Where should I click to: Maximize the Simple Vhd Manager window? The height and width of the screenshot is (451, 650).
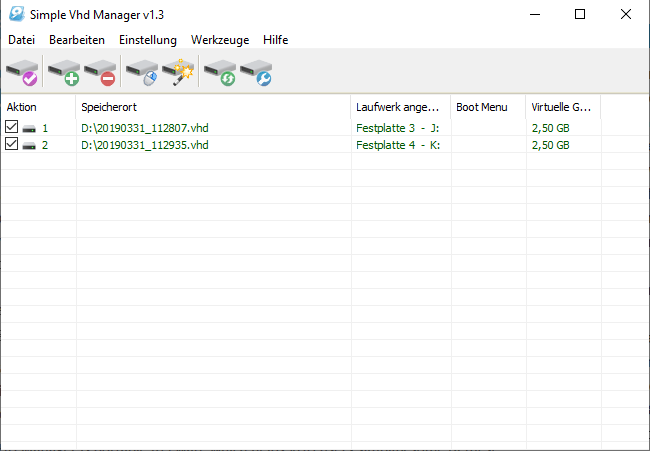coord(580,14)
